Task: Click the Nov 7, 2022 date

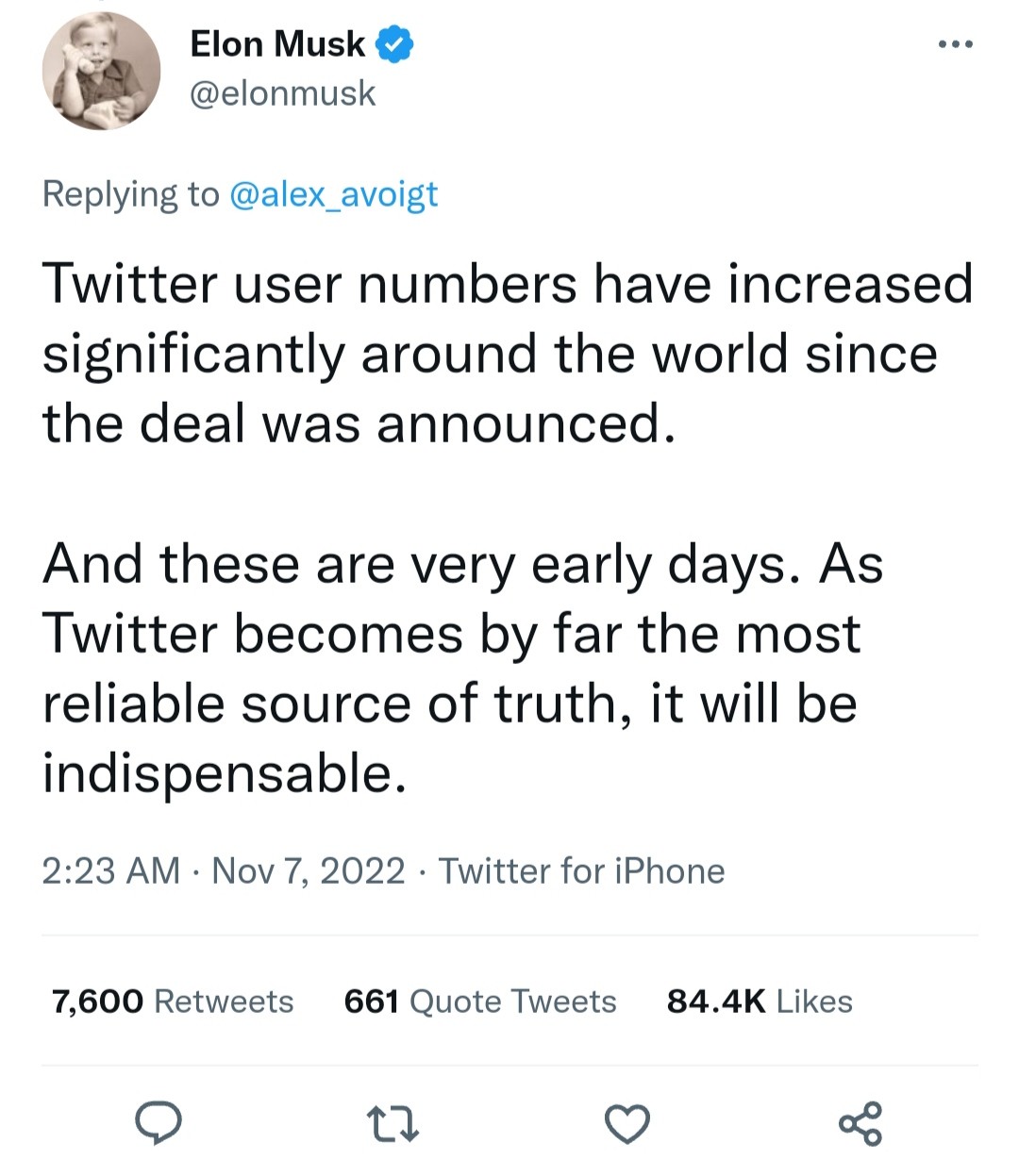Action: point(309,870)
